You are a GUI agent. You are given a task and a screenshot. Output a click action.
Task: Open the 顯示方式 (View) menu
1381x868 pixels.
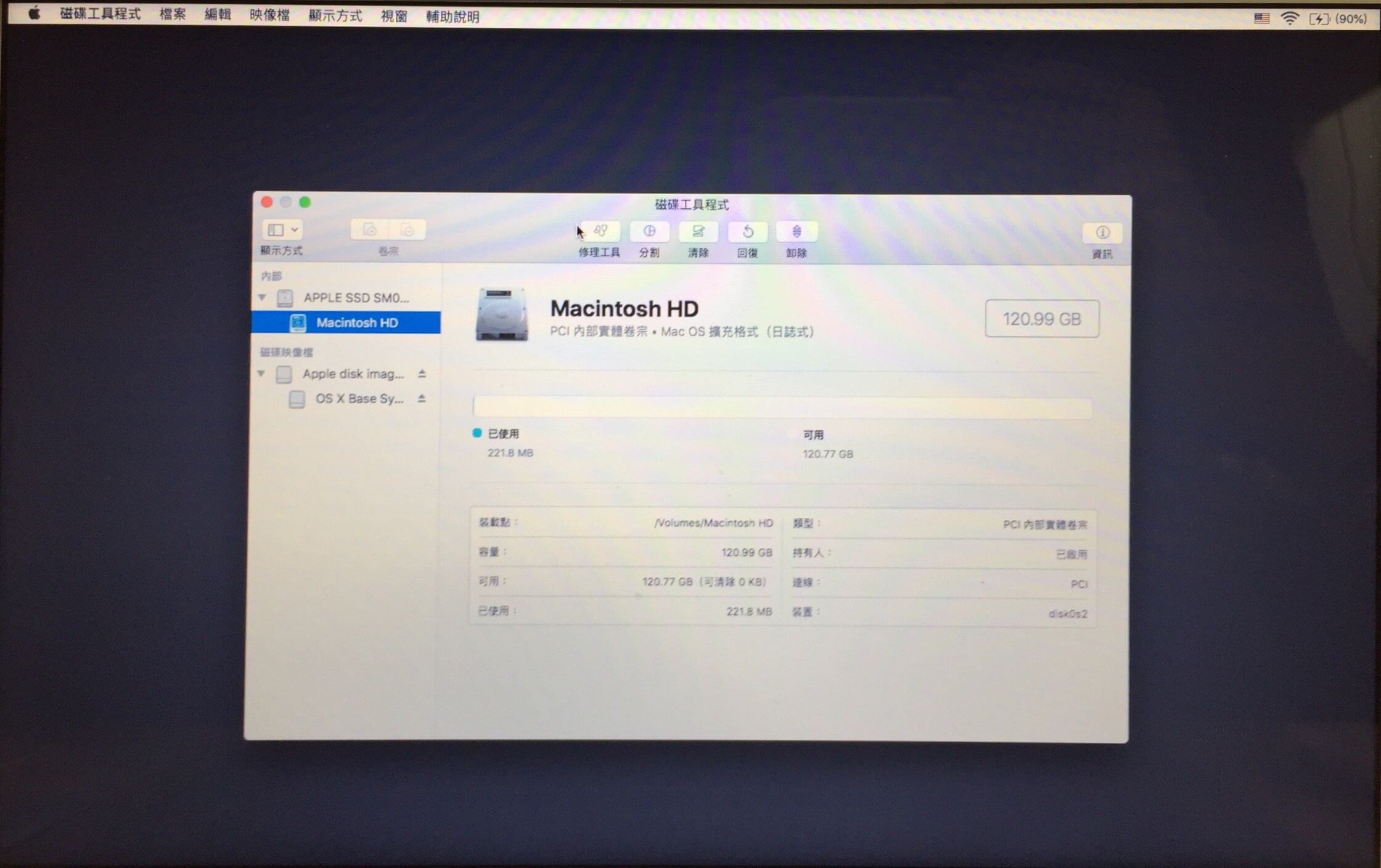(335, 16)
